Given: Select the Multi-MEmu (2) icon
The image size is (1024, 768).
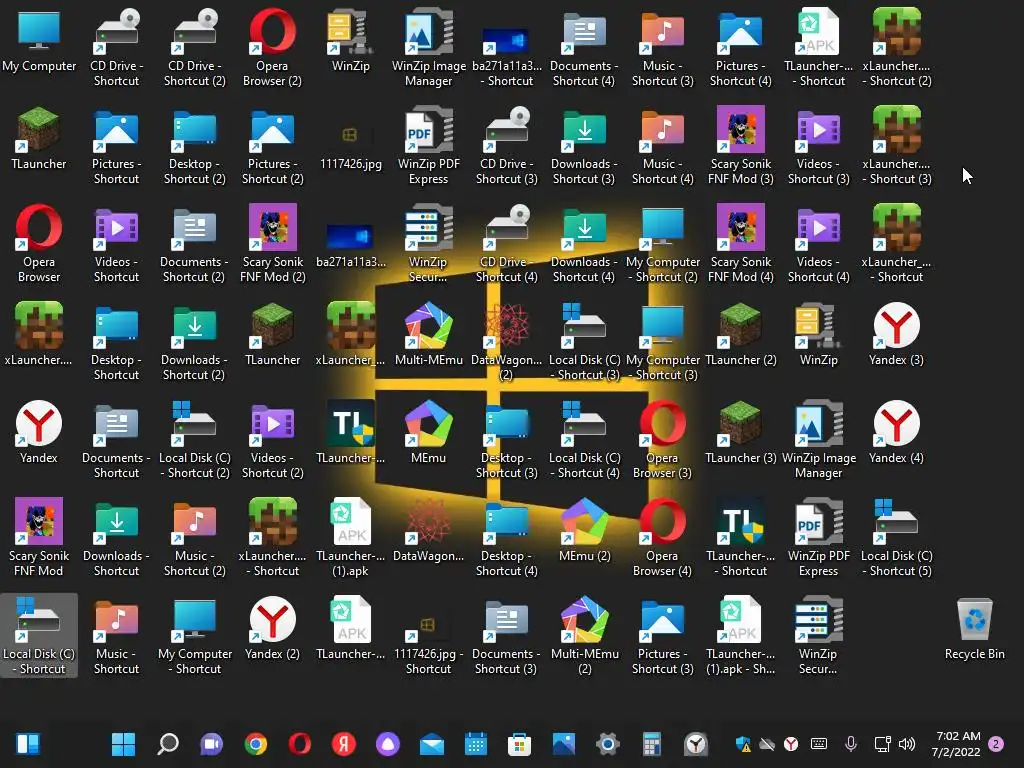Looking at the screenshot, I should tap(584, 635).
